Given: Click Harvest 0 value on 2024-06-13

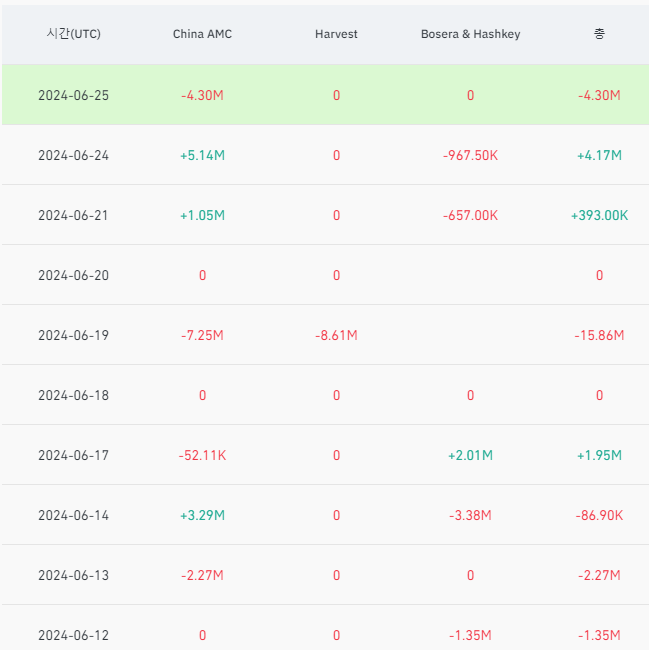Looking at the screenshot, I should click(x=337, y=575).
